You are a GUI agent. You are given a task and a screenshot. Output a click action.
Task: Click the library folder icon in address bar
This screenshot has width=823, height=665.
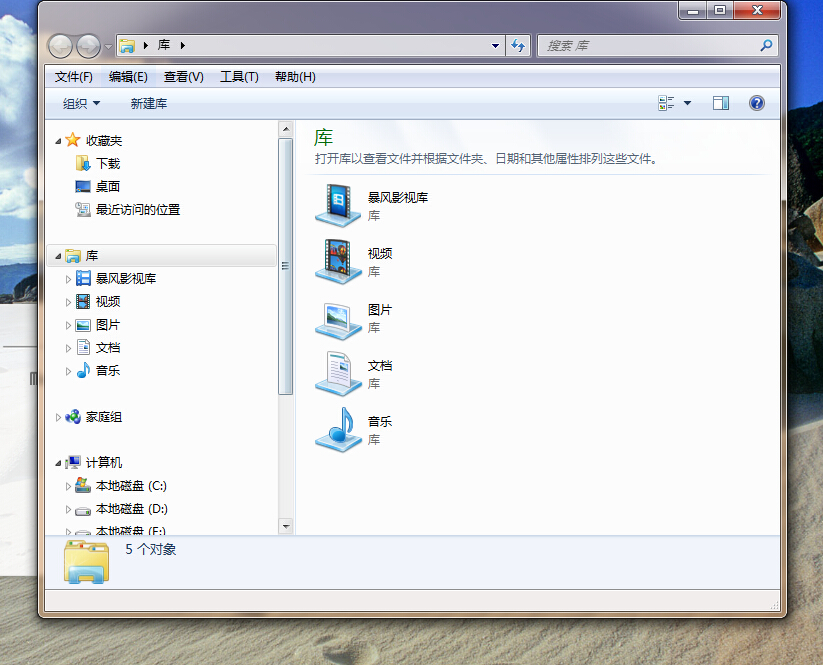pyautogui.click(x=127, y=46)
